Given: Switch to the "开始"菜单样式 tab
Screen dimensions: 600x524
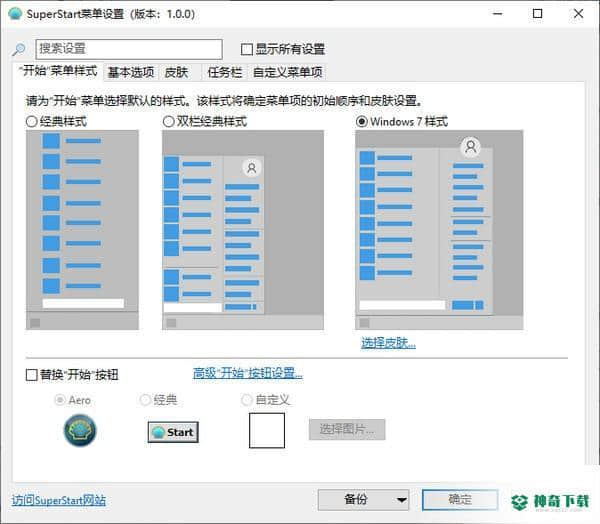Looking at the screenshot, I should click(58, 71).
